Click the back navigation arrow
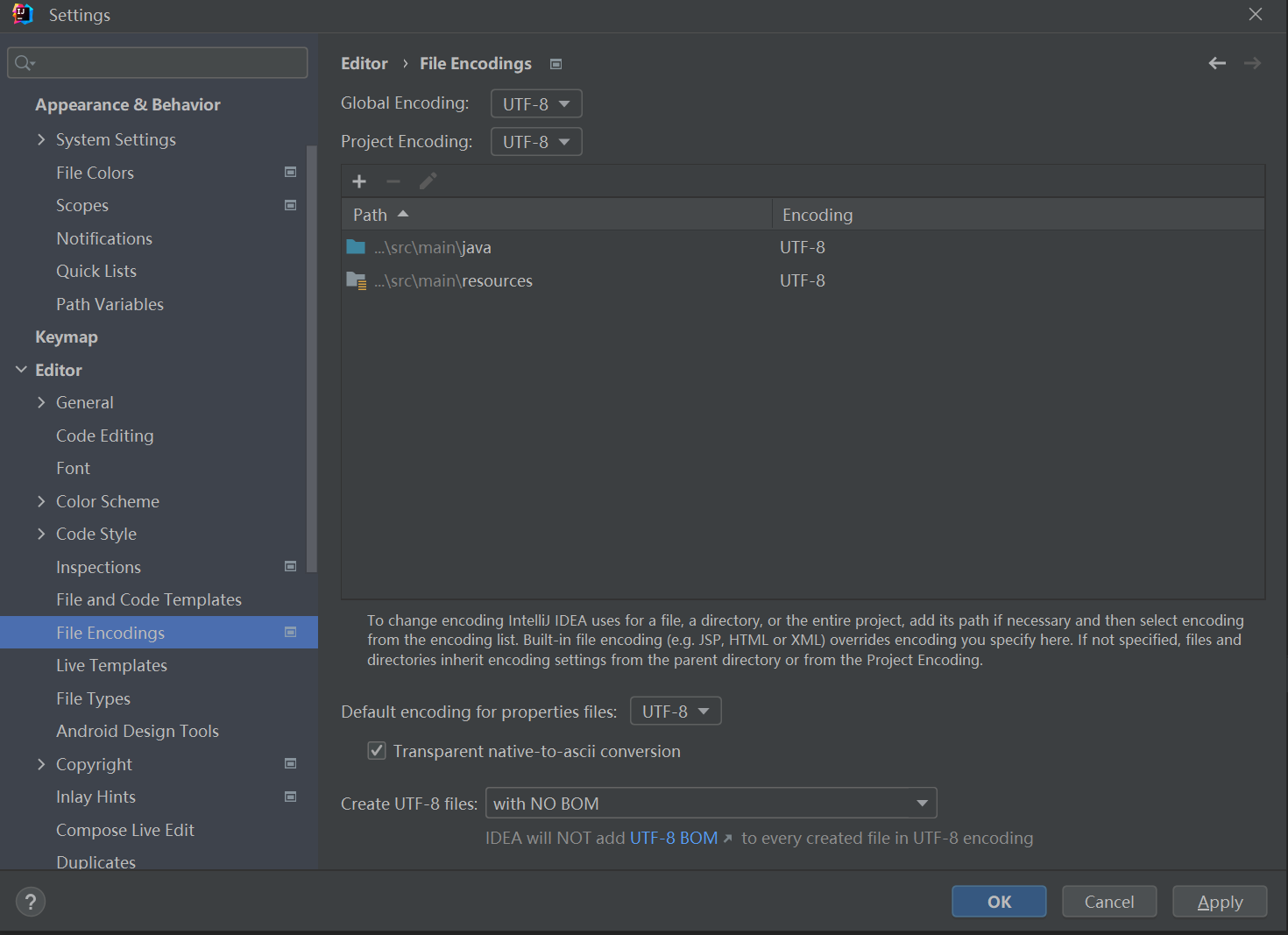Viewport: 1288px width, 935px height. pyautogui.click(x=1217, y=62)
